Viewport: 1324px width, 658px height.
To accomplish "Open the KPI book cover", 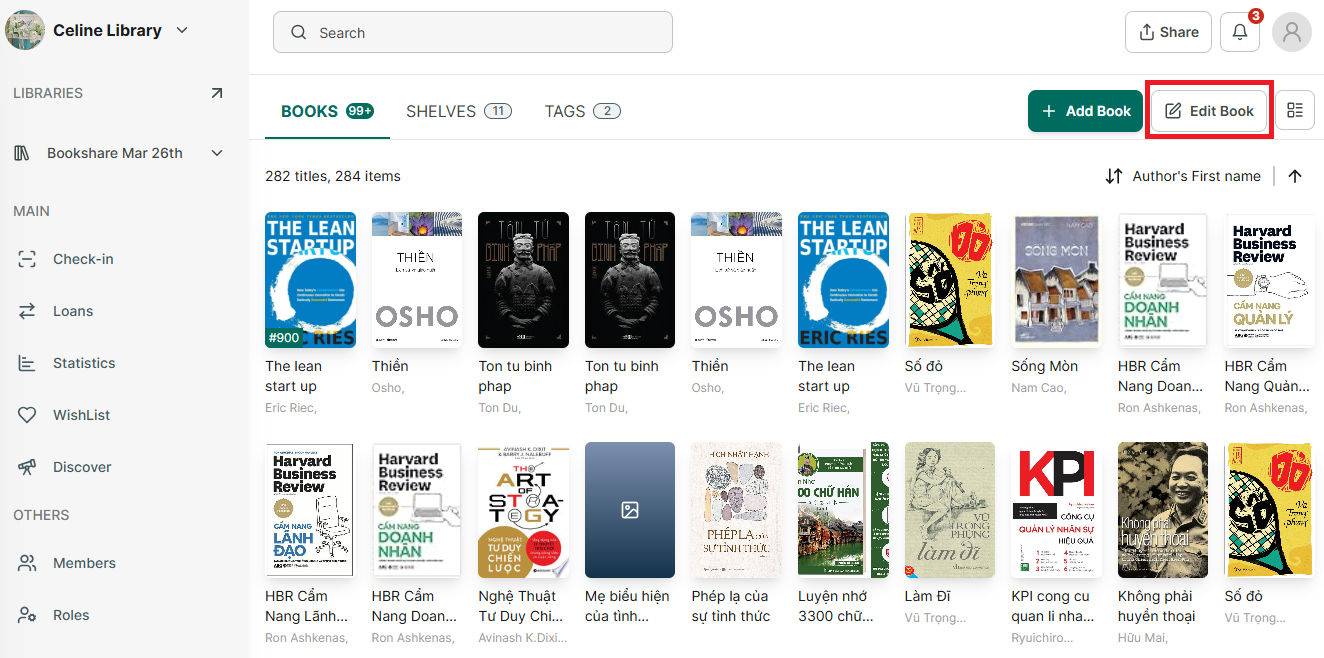I will click(x=1057, y=510).
